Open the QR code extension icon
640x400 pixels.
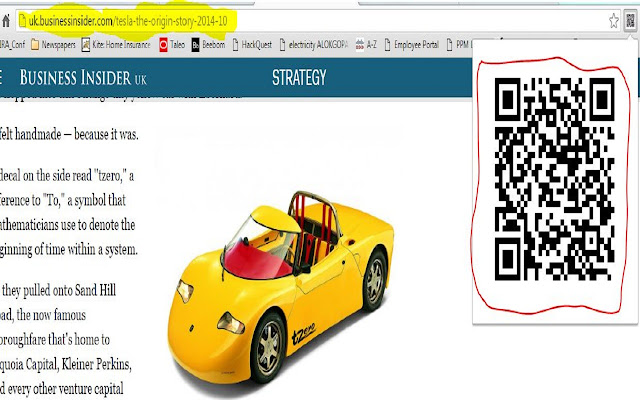(x=630, y=20)
